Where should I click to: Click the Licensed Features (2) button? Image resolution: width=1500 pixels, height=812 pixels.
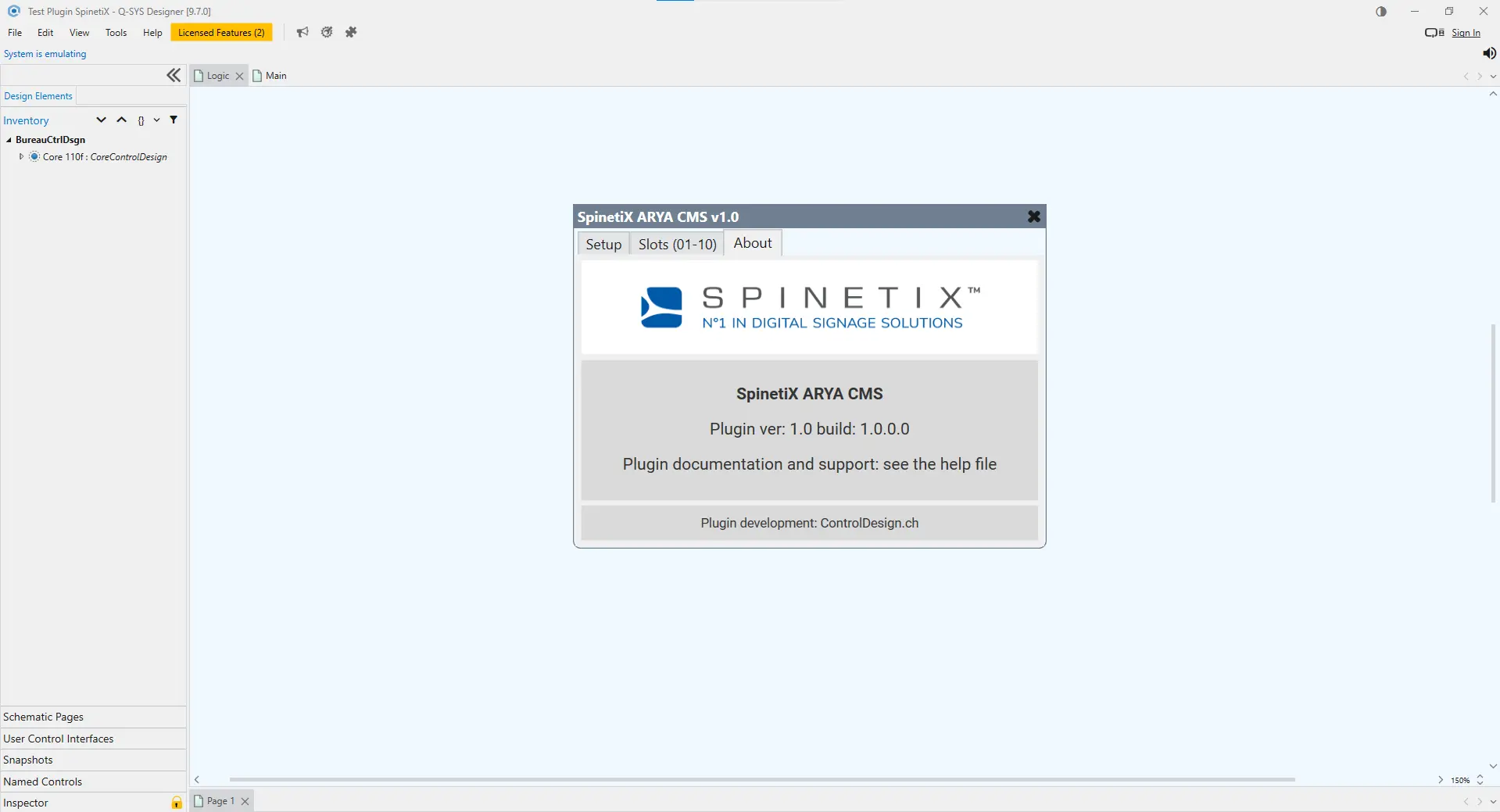221,33
